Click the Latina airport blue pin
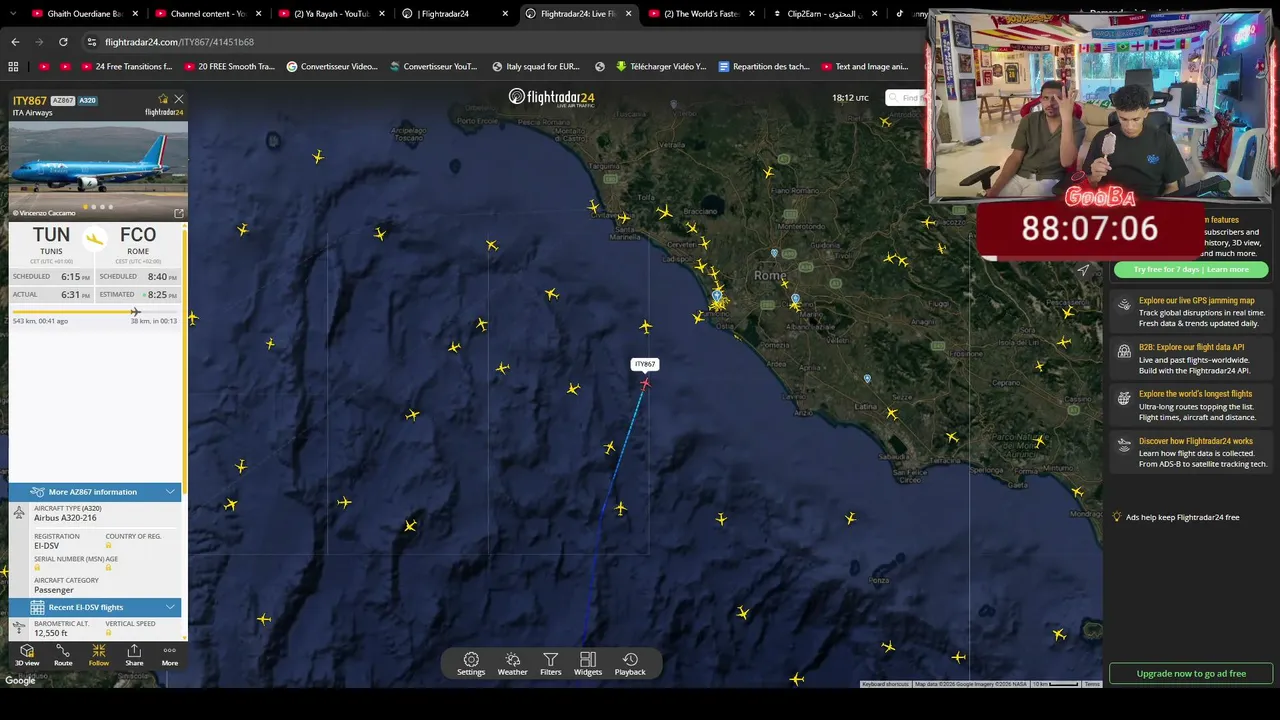Image resolution: width=1280 pixels, height=720 pixels. [x=867, y=379]
